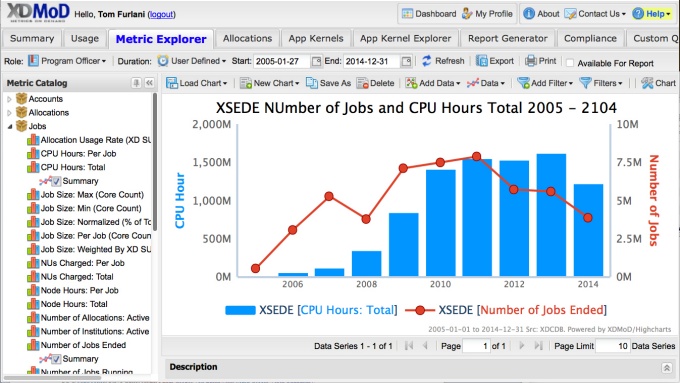
Task: Open the Start date calendar picker
Action: [x=317, y=61]
